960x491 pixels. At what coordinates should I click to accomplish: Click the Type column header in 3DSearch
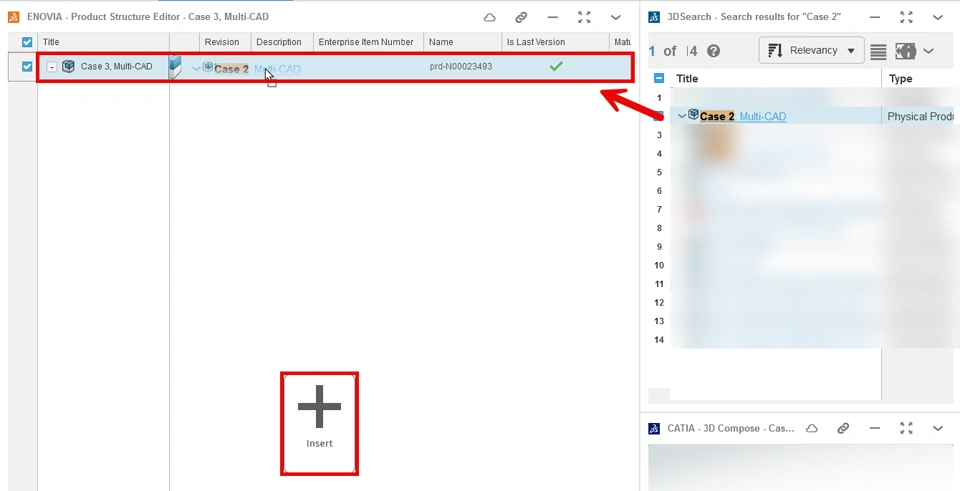[901, 78]
